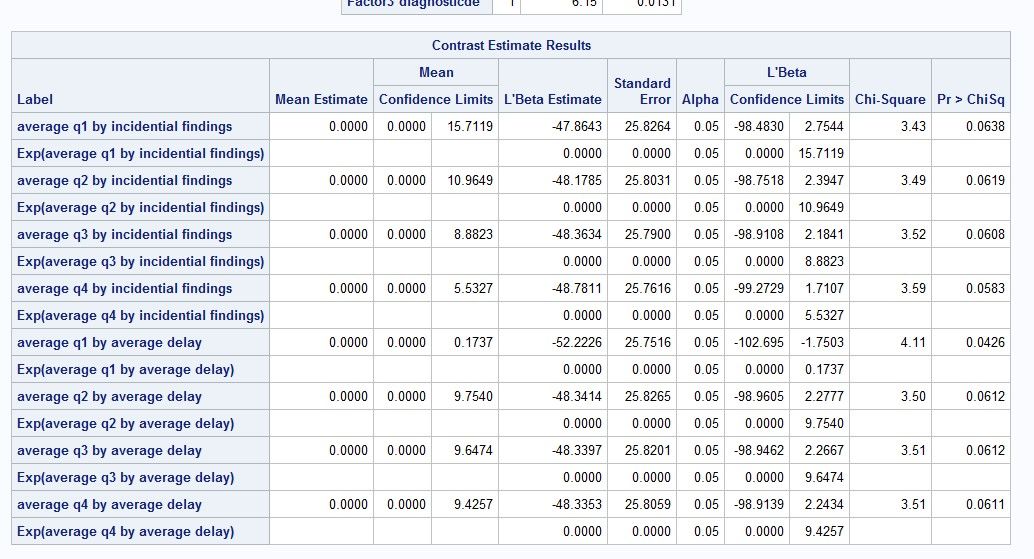Click the 'Alpha' column header
Screen dimensions: 1034x559
700,99
